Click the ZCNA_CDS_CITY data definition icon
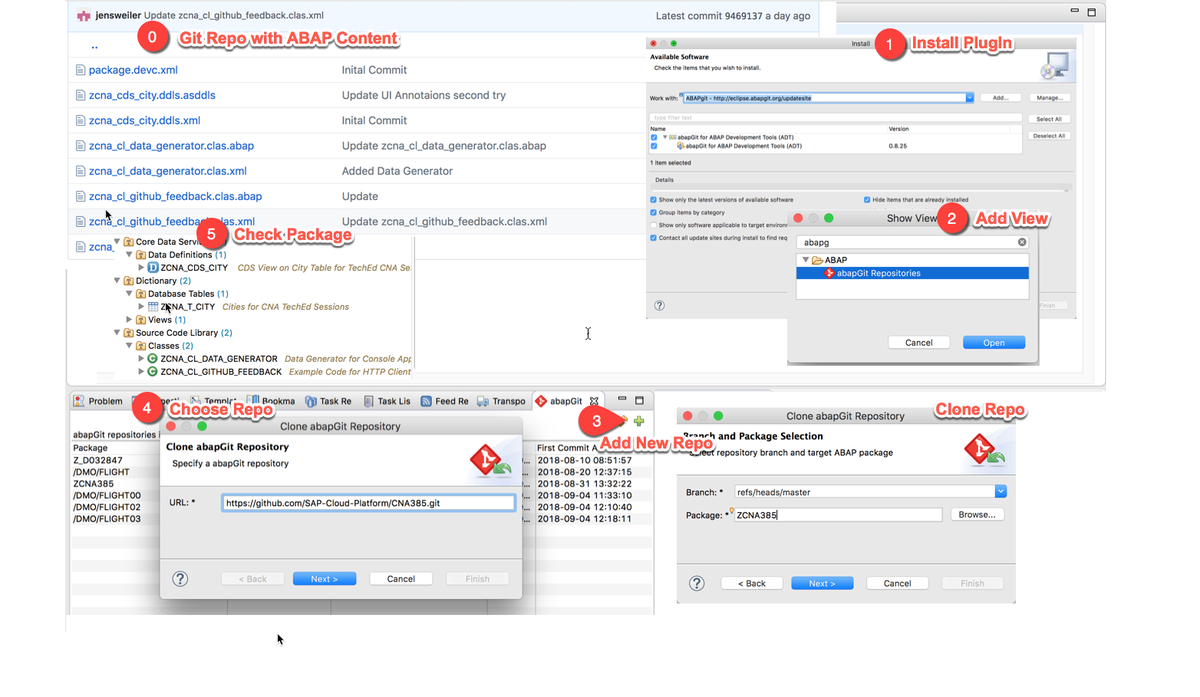Viewport: 1200px width, 697px height. [153, 268]
